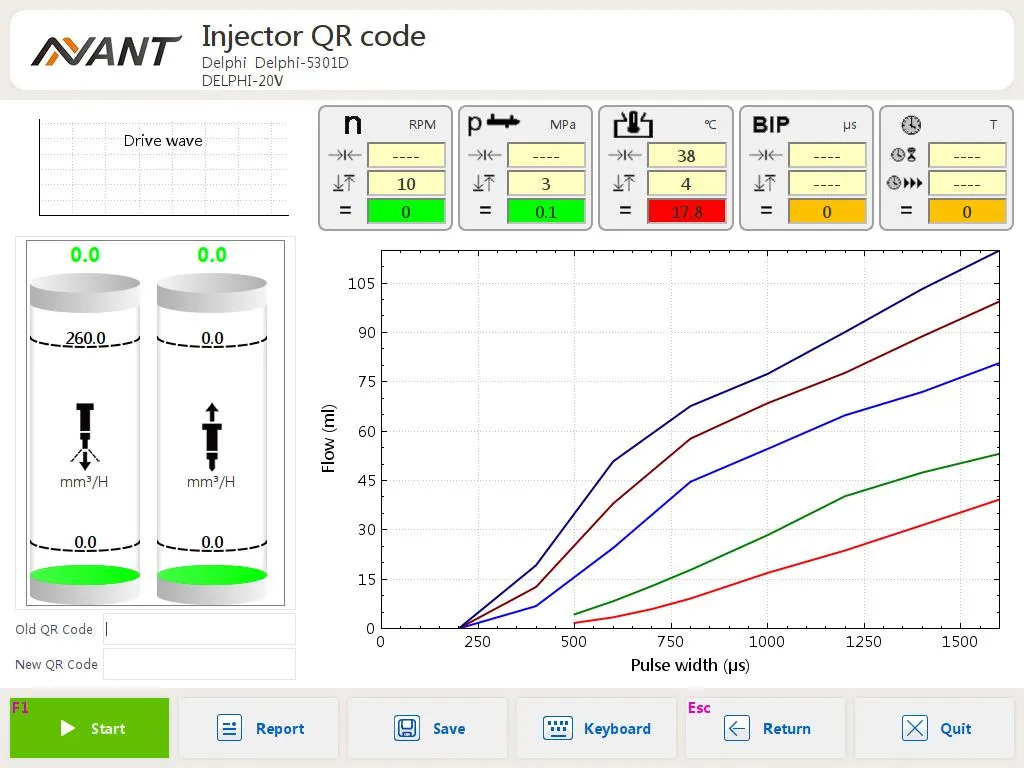Image resolution: width=1024 pixels, height=768 pixels.
Task: Click the Save disk icon
Action: pyautogui.click(x=407, y=728)
